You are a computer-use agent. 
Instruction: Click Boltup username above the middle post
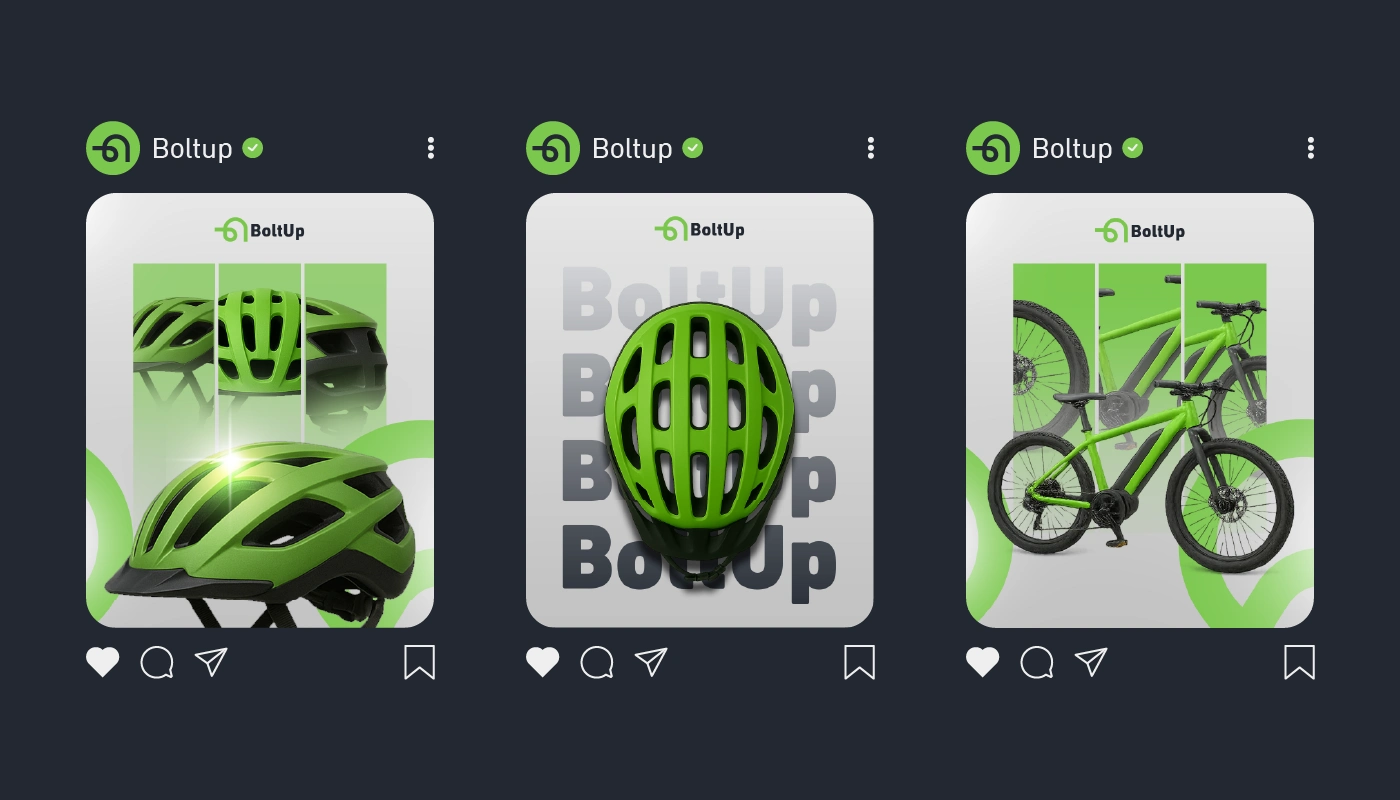point(632,148)
